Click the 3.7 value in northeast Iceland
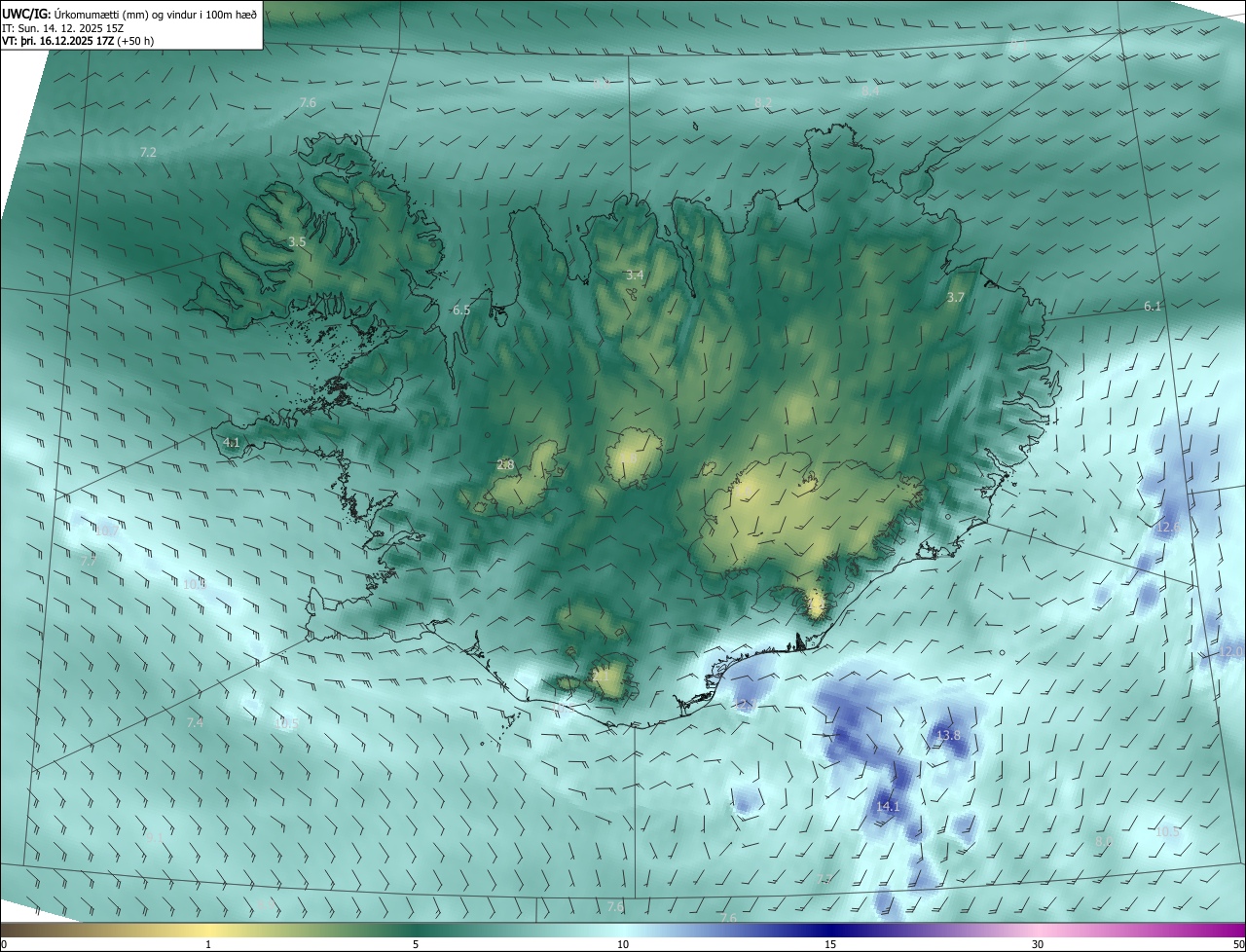 click(956, 298)
